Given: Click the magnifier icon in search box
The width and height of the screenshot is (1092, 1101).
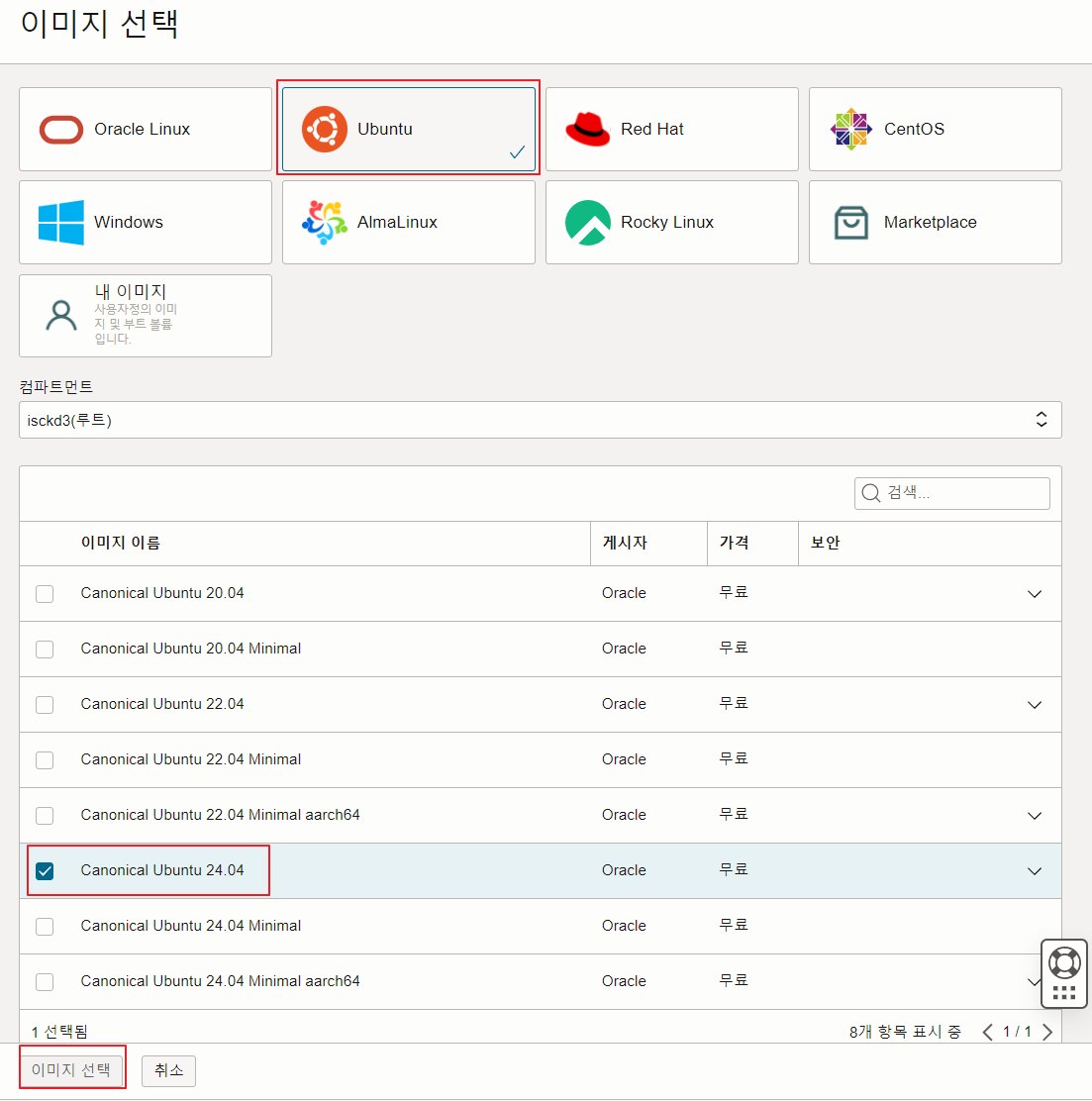Looking at the screenshot, I should tap(871, 493).
